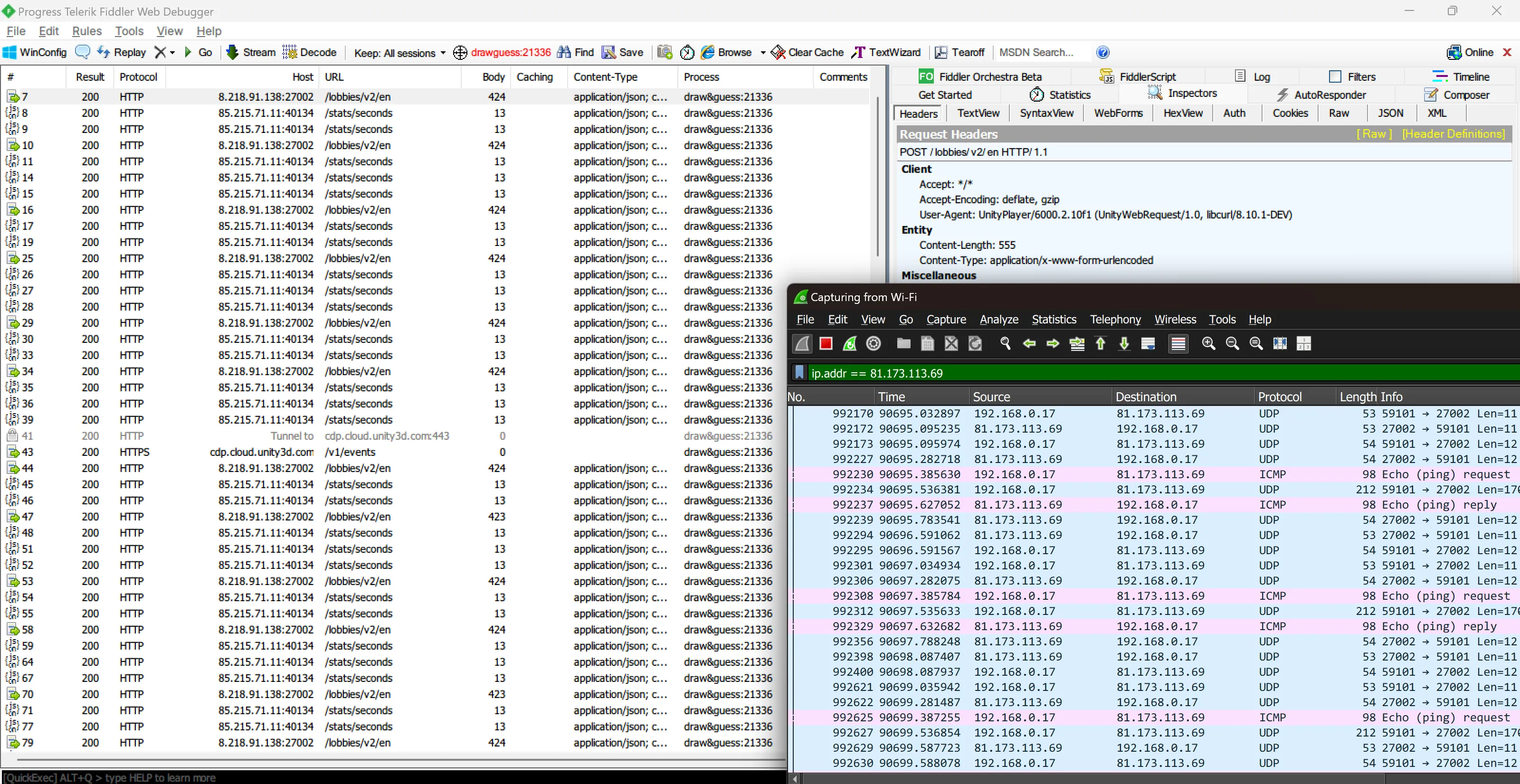The width and height of the screenshot is (1520, 784).
Task: Toggle packet colorization rules button
Action: [x=1178, y=344]
